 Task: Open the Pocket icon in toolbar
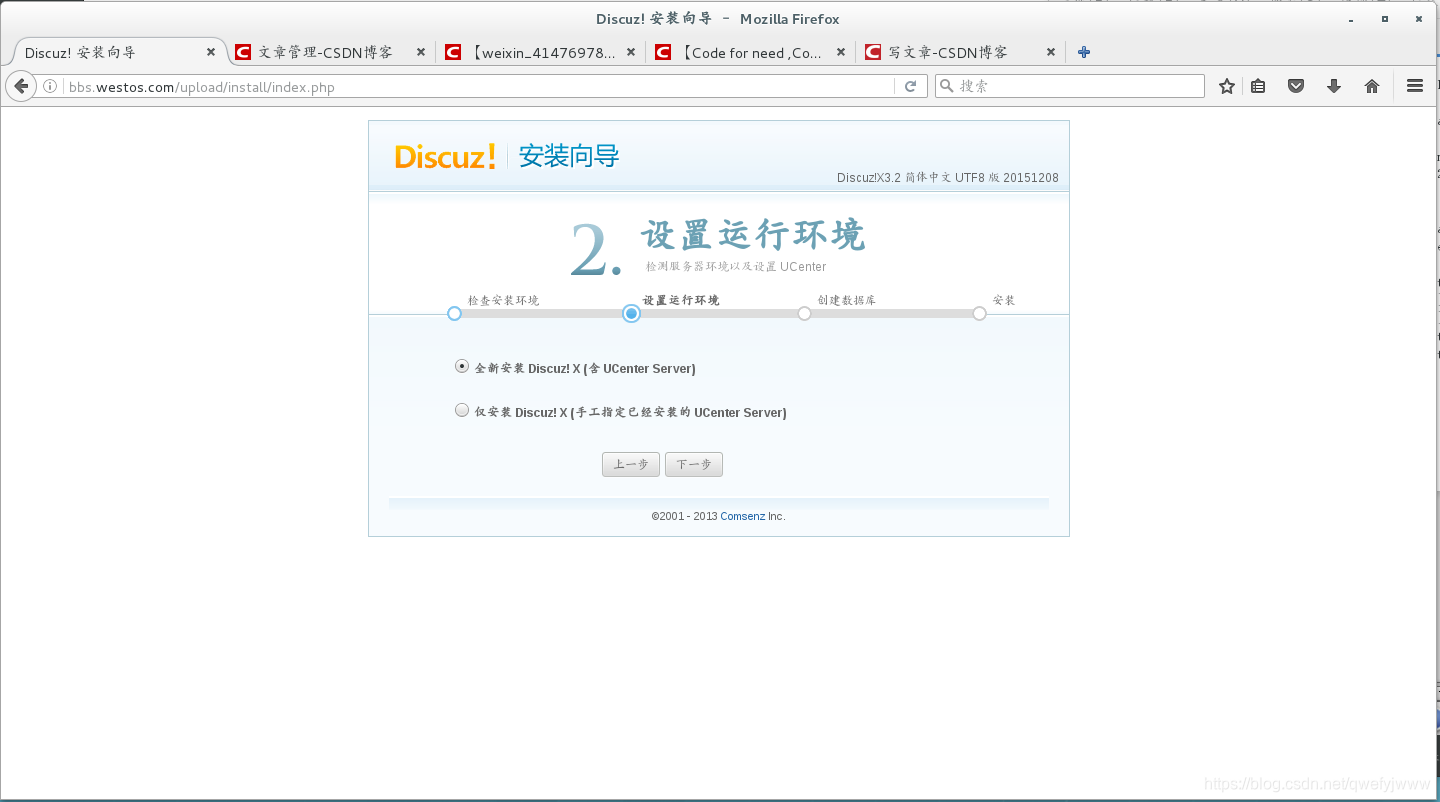tap(1296, 87)
